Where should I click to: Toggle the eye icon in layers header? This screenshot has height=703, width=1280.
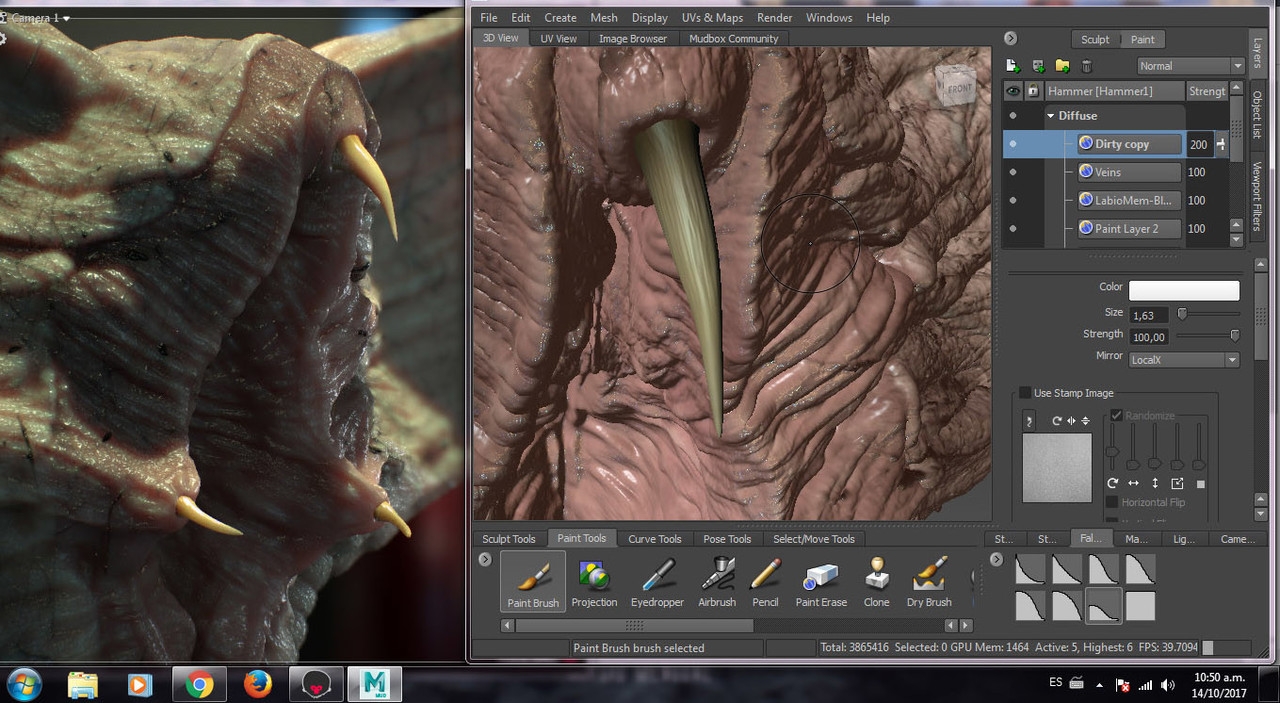[1013, 91]
